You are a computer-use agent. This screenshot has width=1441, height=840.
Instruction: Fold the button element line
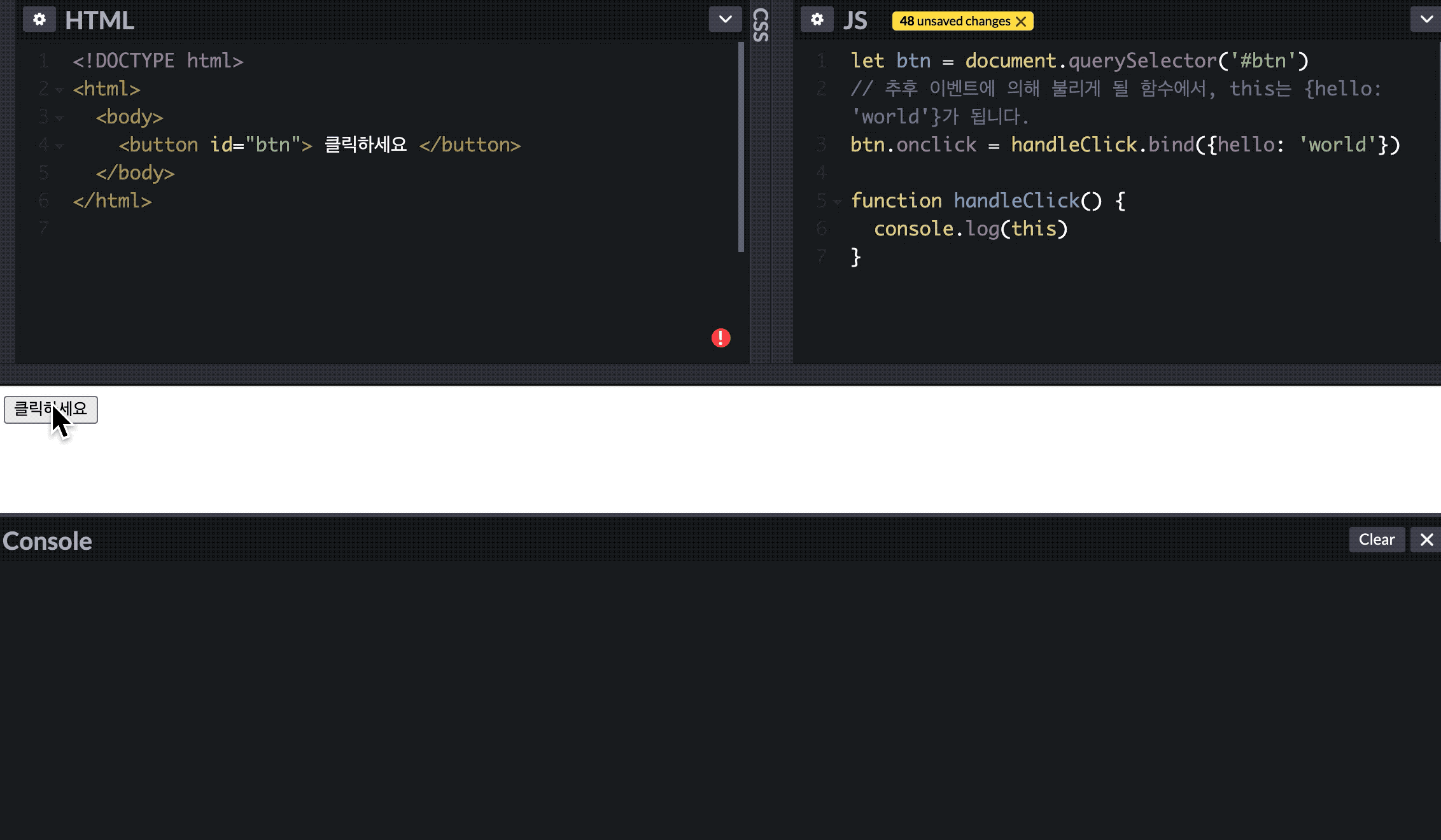click(59, 146)
